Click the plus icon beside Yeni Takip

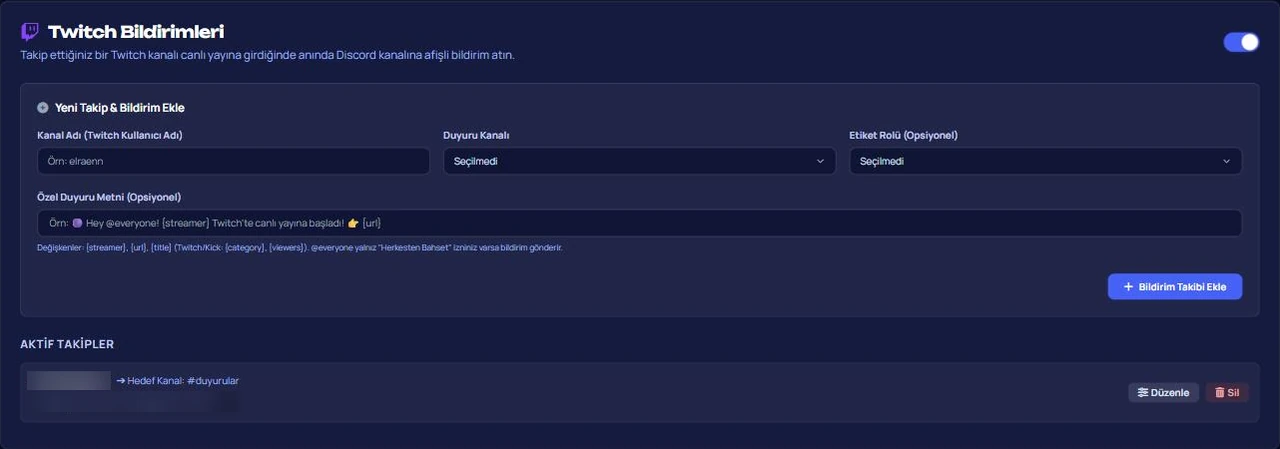click(x=43, y=107)
